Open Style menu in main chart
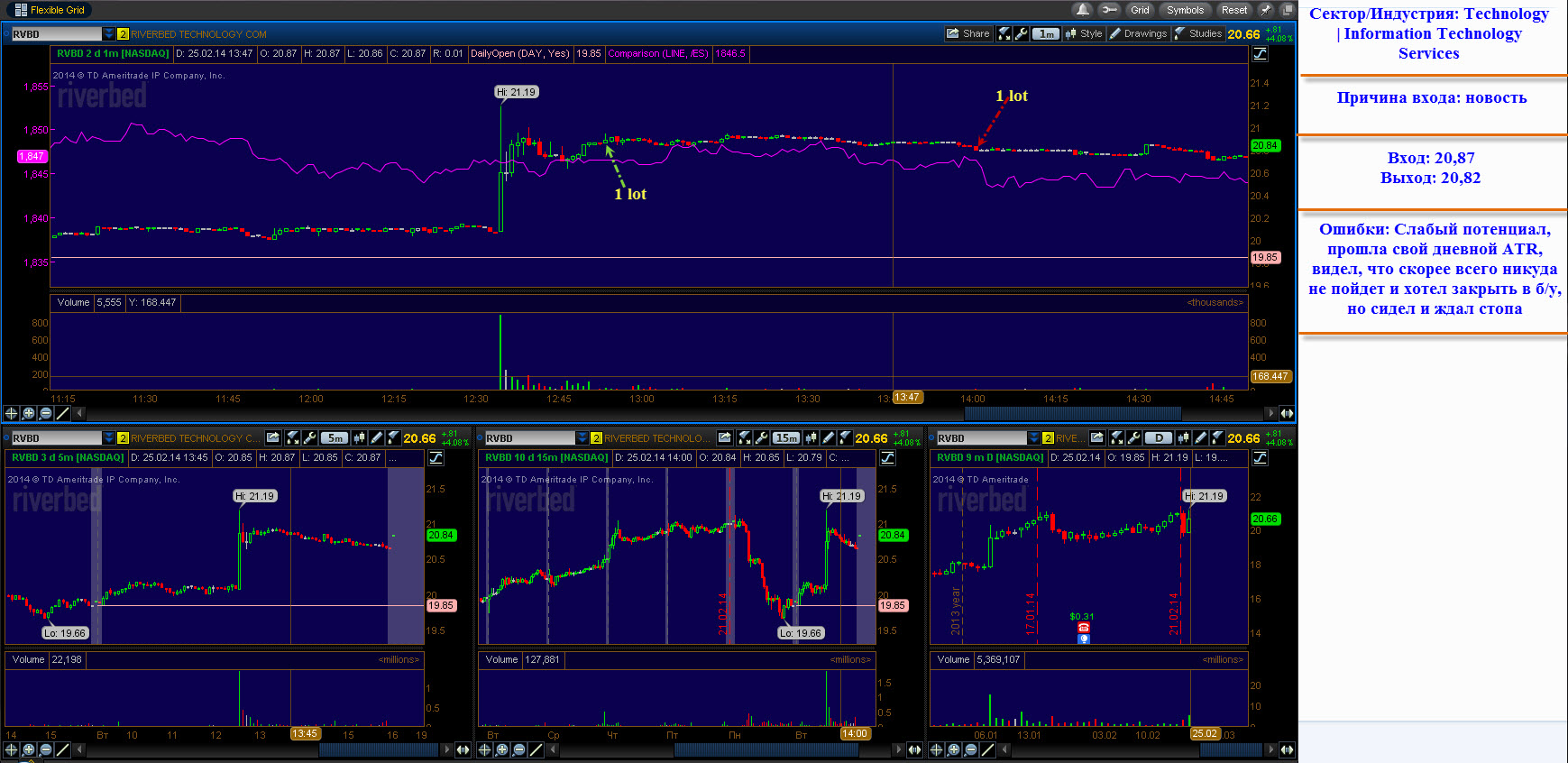This screenshot has width=1568, height=763. 1084,33
